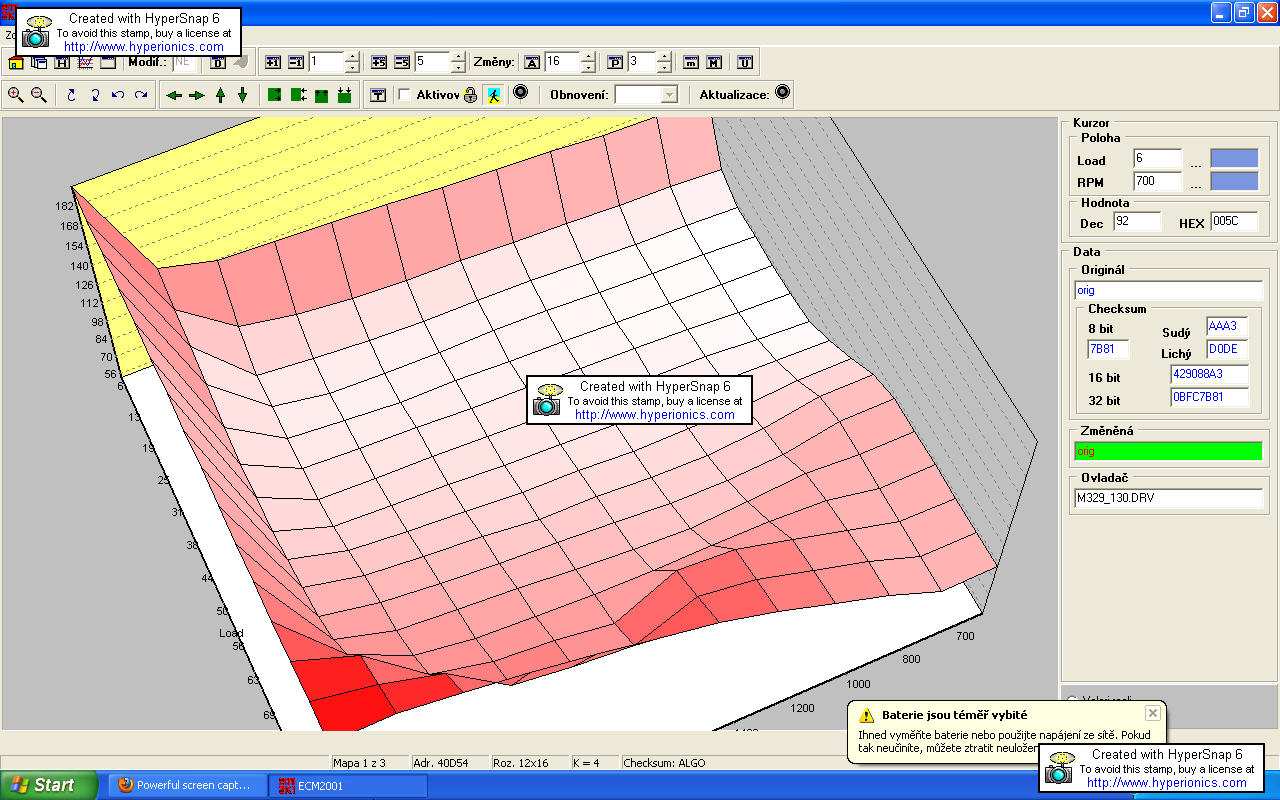Click the Aktualizace indicator lamp
1280x800 pixels.
[783, 93]
